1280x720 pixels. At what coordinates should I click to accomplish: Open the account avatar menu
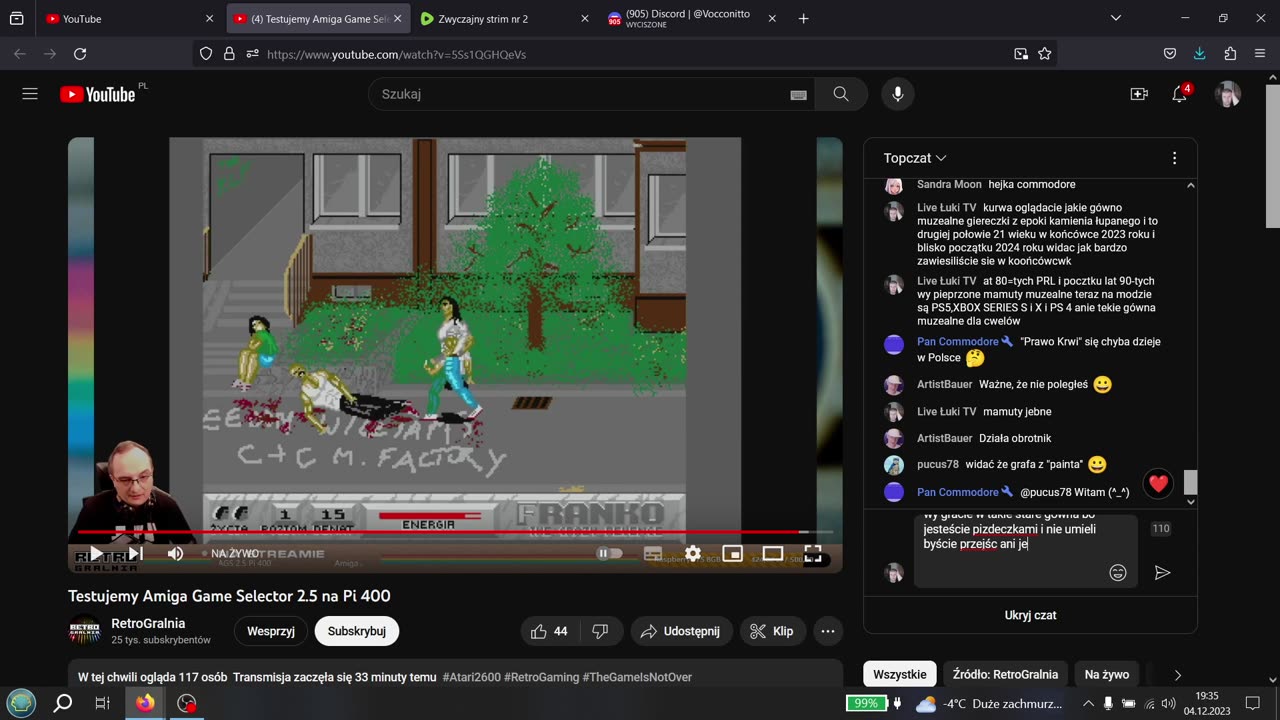1228,94
